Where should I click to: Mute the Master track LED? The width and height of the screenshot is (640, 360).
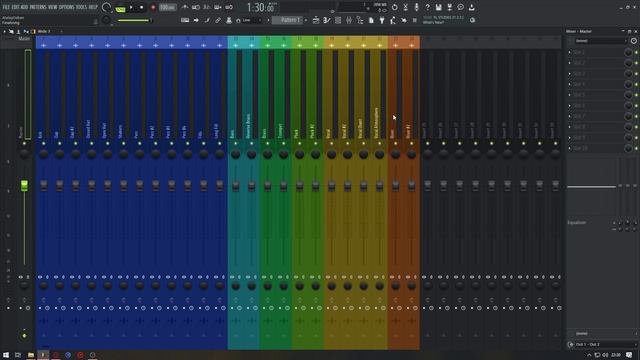click(24, 143)
